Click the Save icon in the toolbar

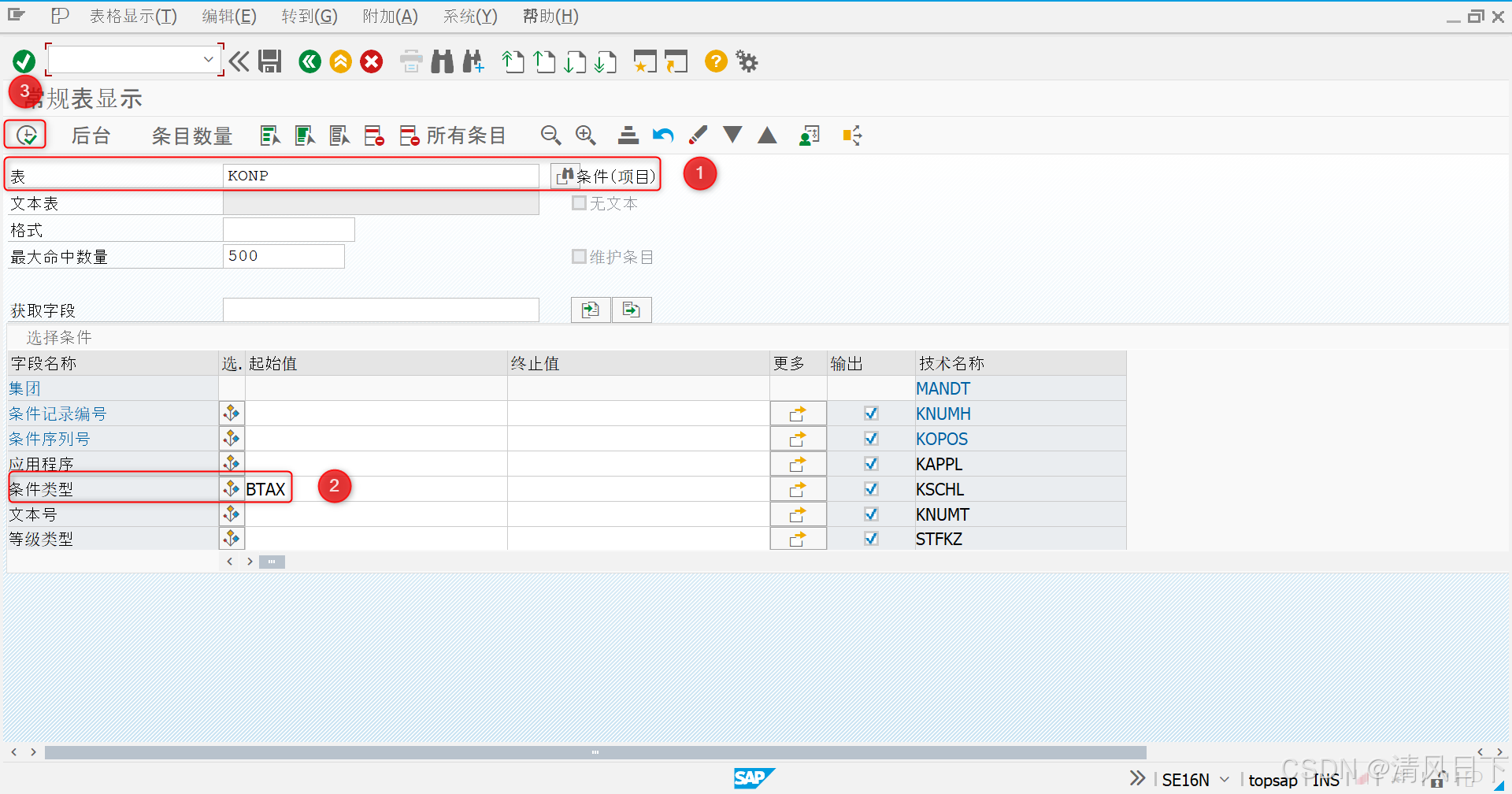pyautogui.click(x=269, y=61)
